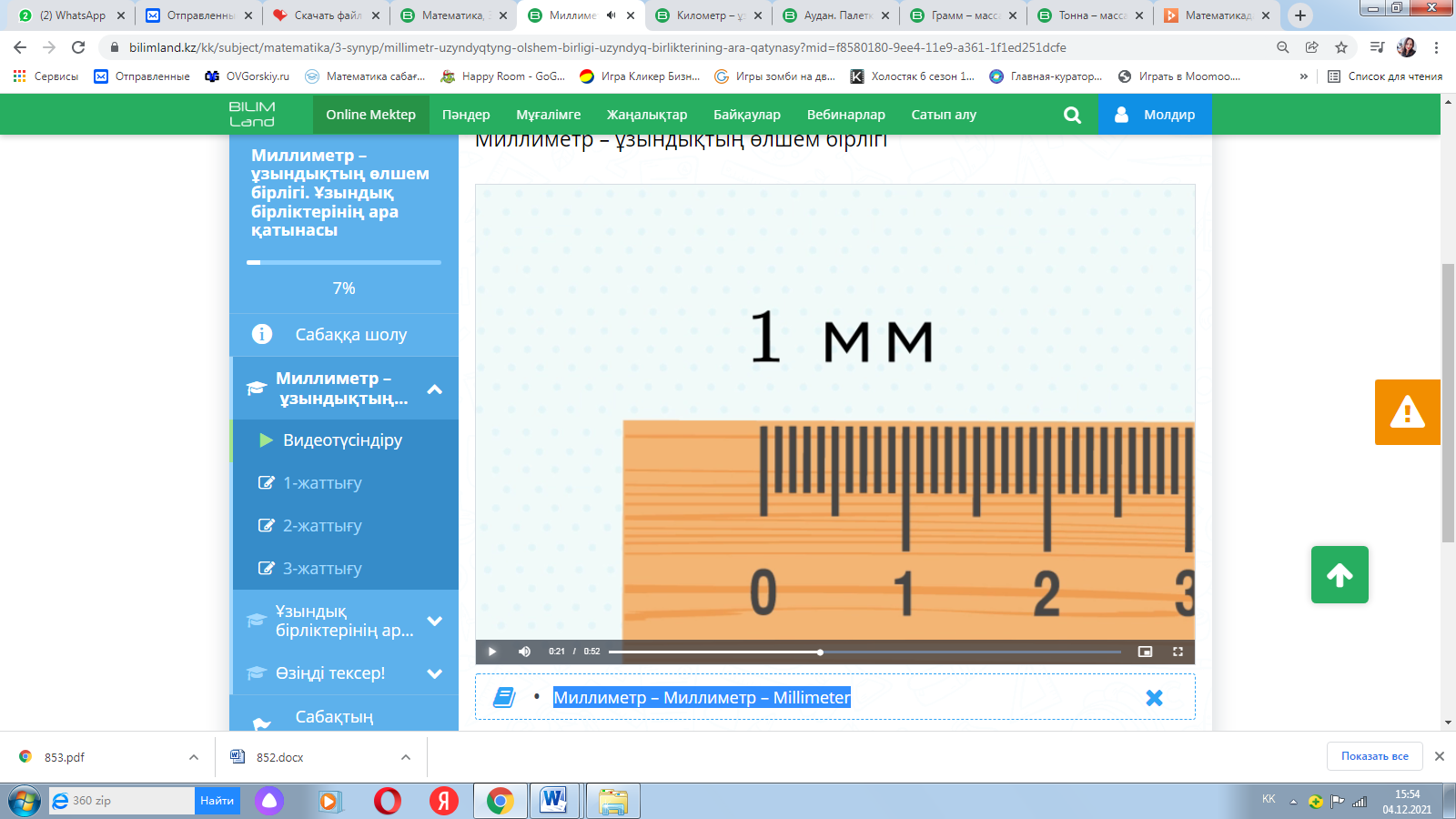1456x819 pixels.
Task: Expand the Өзіңді тексер! section
Action: point(435,673)
